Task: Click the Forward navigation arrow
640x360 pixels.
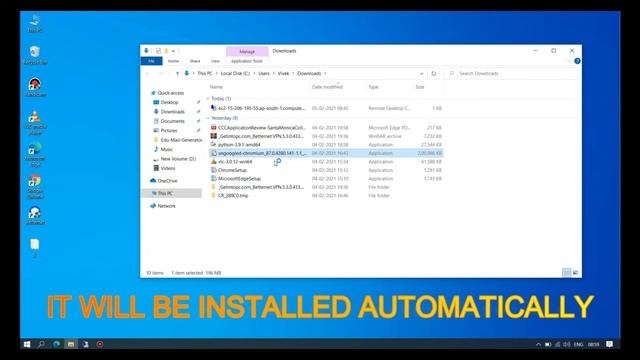Action: coord(160,73)
